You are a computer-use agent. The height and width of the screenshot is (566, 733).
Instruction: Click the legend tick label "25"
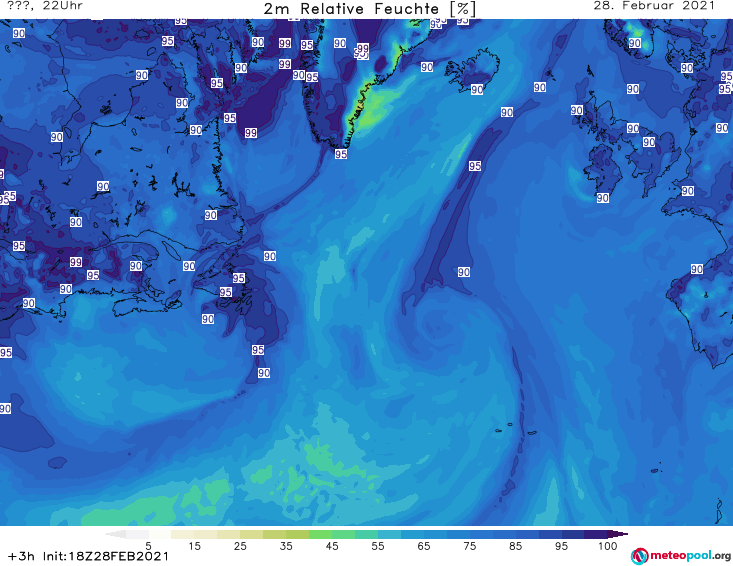coord(240,546)
